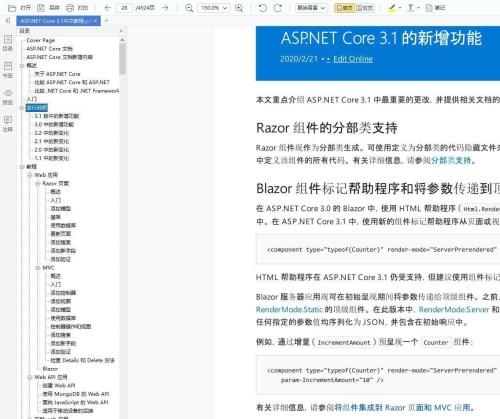Viewport: 500px width, 419px height.
Task: Click the outline scrollbar up arrow
Action: pos(122,40)
